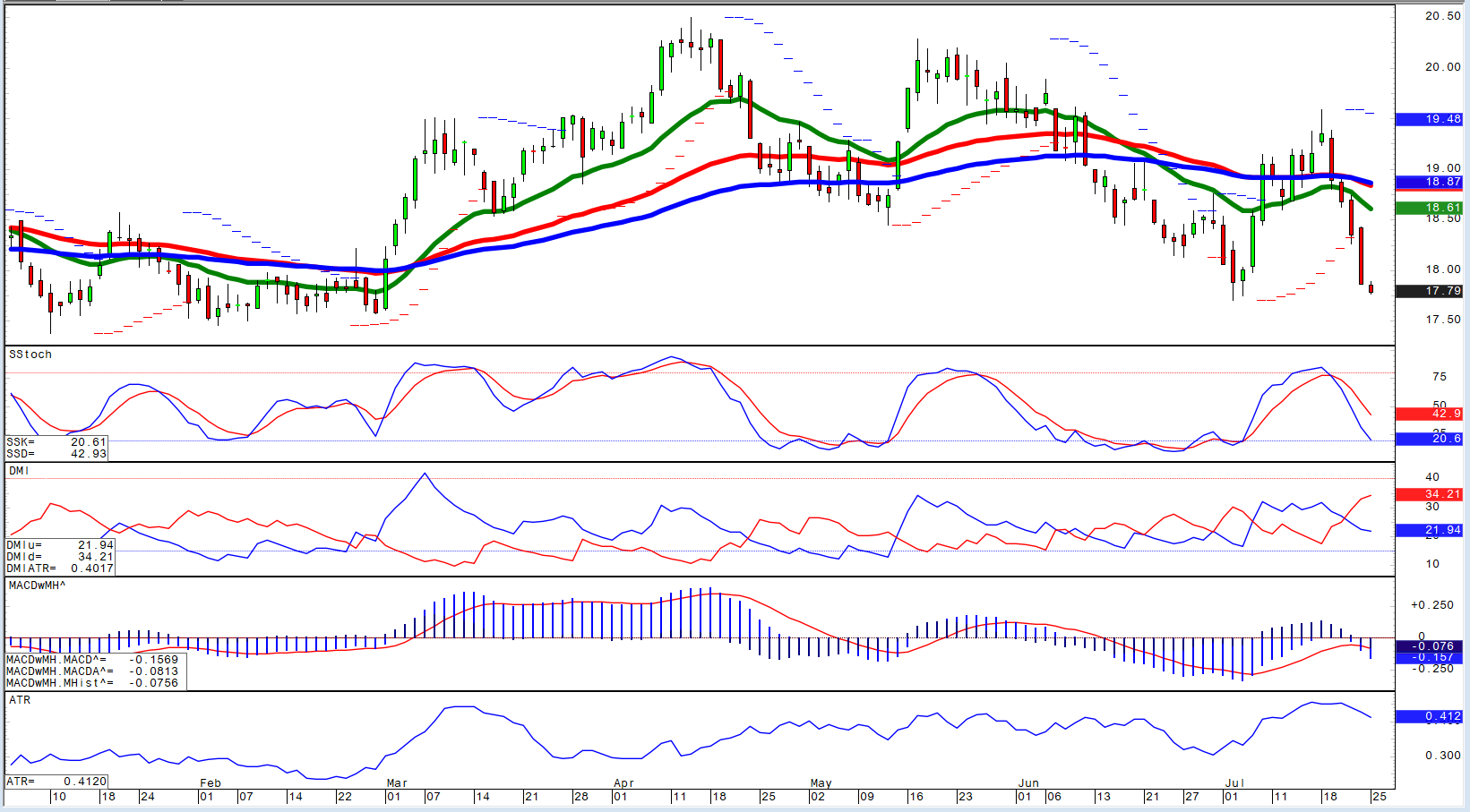This screenshot has width=1470, height=812.
Task: Click the 09 date tick in May
Action: (x=866, y=797)
